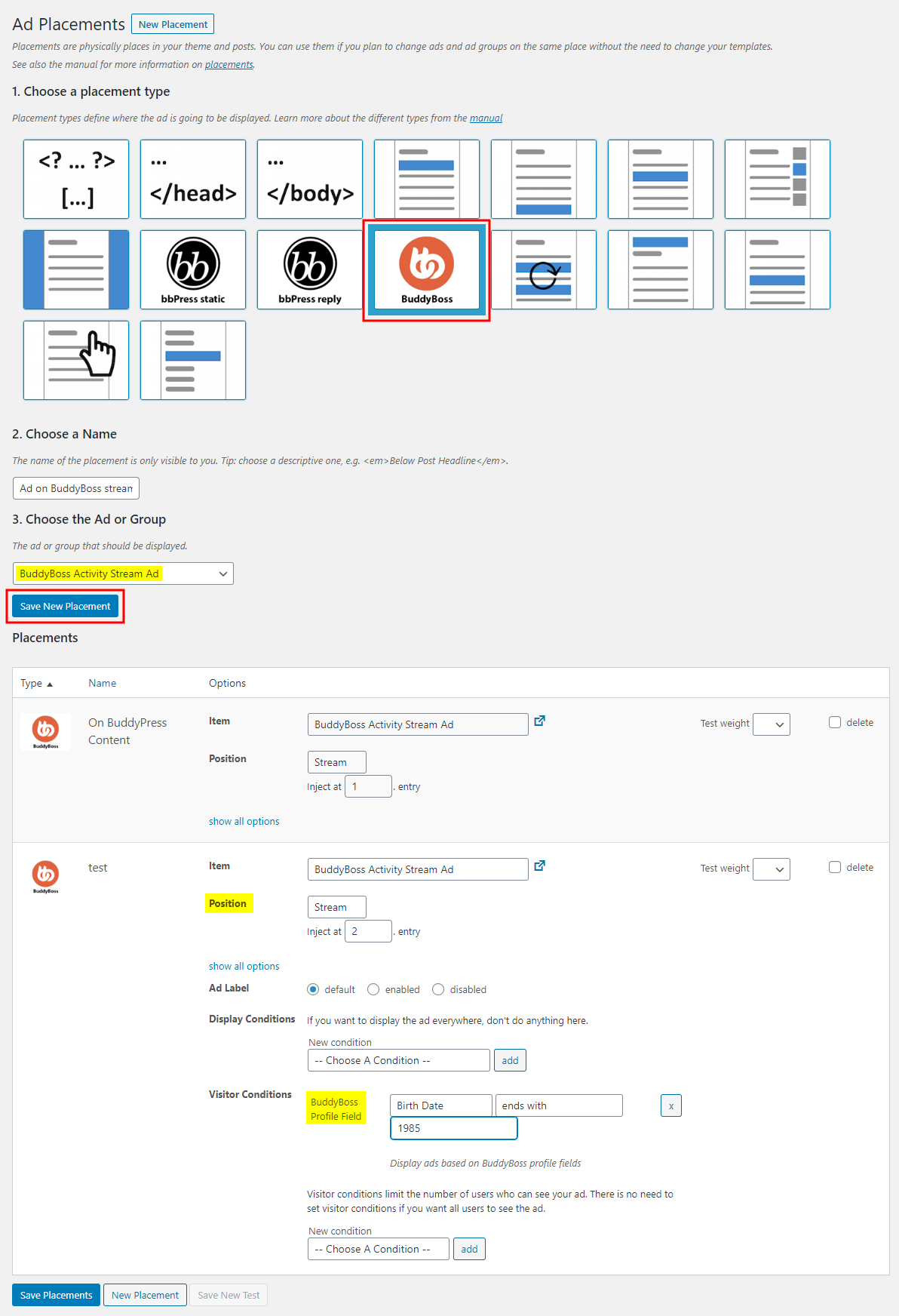Screen dimensions: 899x1316
Task: Set Ad Label to disabled
Action: coord(438,989)
